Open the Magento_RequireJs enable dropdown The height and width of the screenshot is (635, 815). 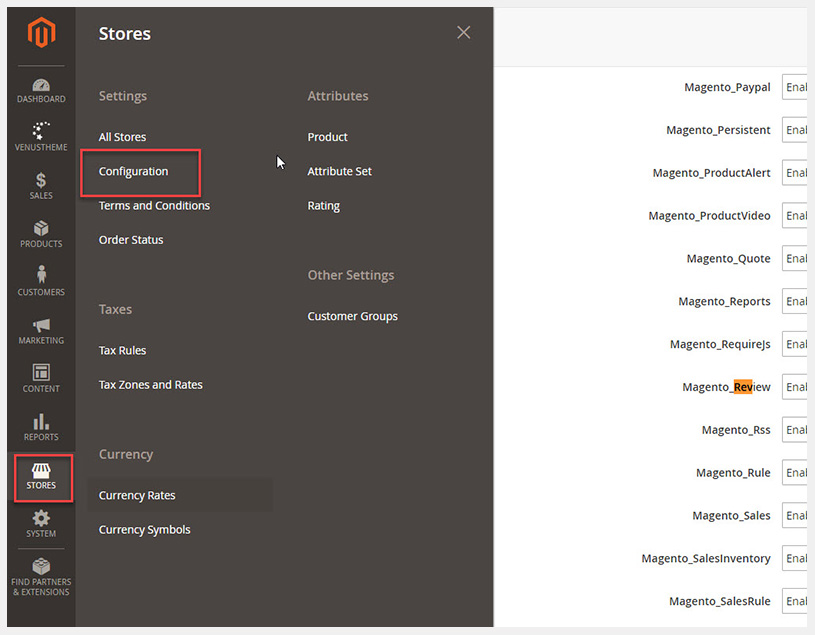[795, 345]
